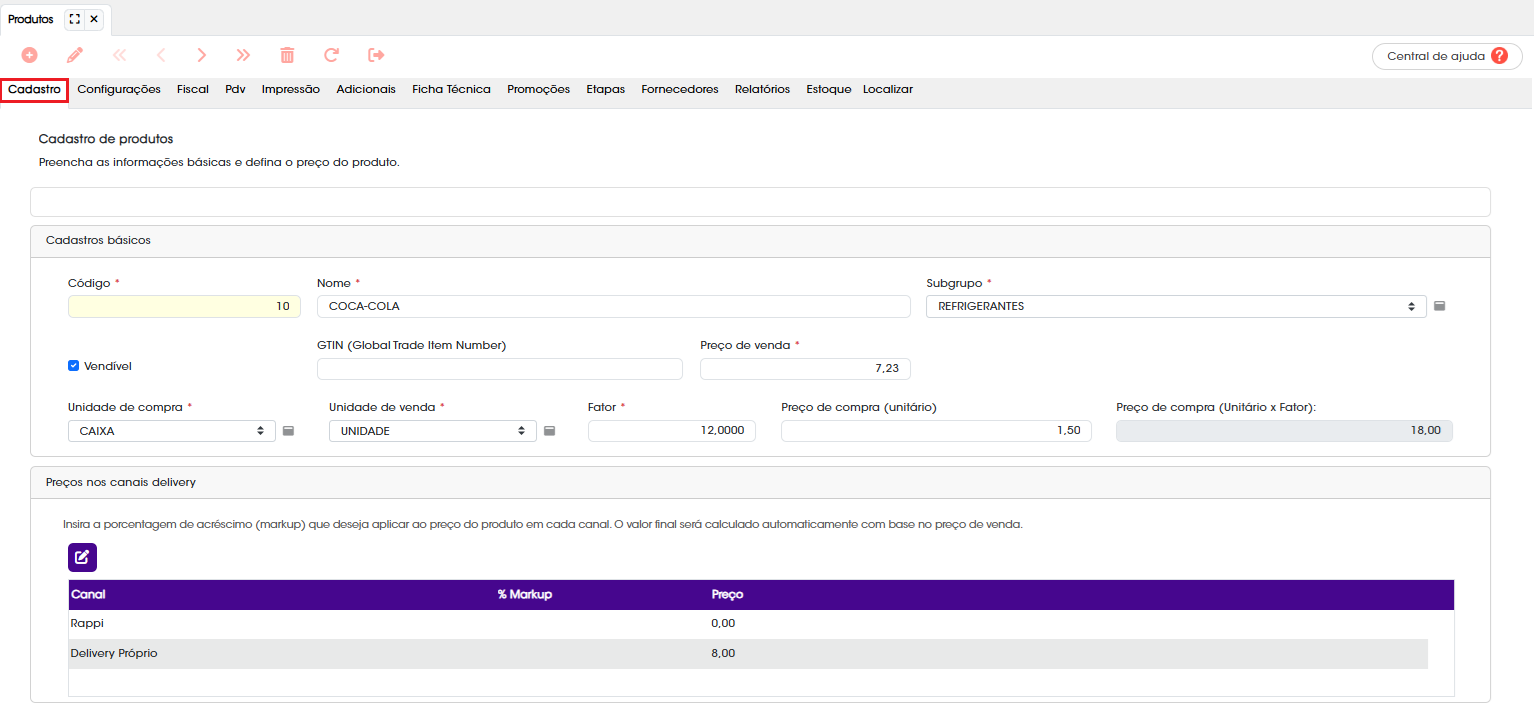Screen dimensions: 1534x720
Task: Open the Ficha Técnica tab
Action: point(451,90)
